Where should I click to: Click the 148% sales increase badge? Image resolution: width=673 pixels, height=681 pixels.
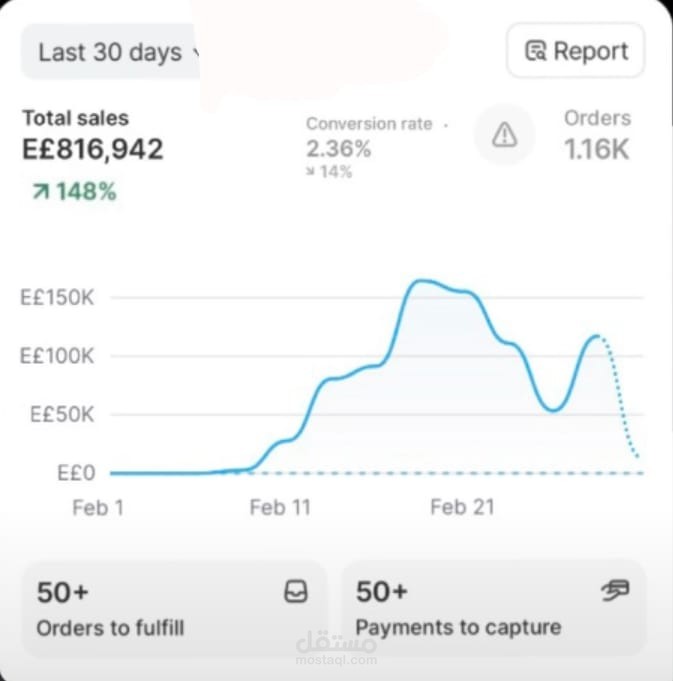75,192
